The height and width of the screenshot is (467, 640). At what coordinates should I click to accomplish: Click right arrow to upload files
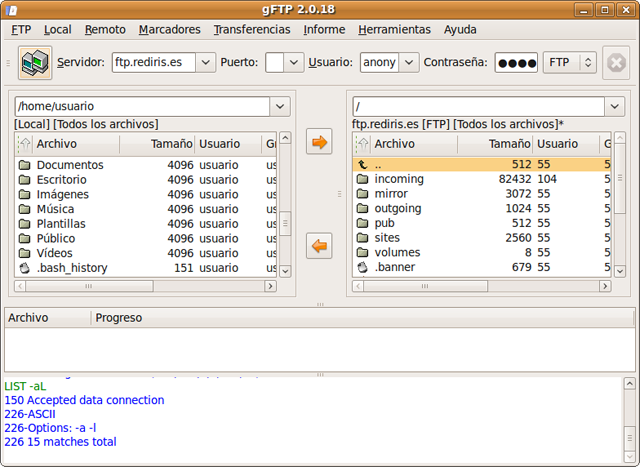point(320,142)
